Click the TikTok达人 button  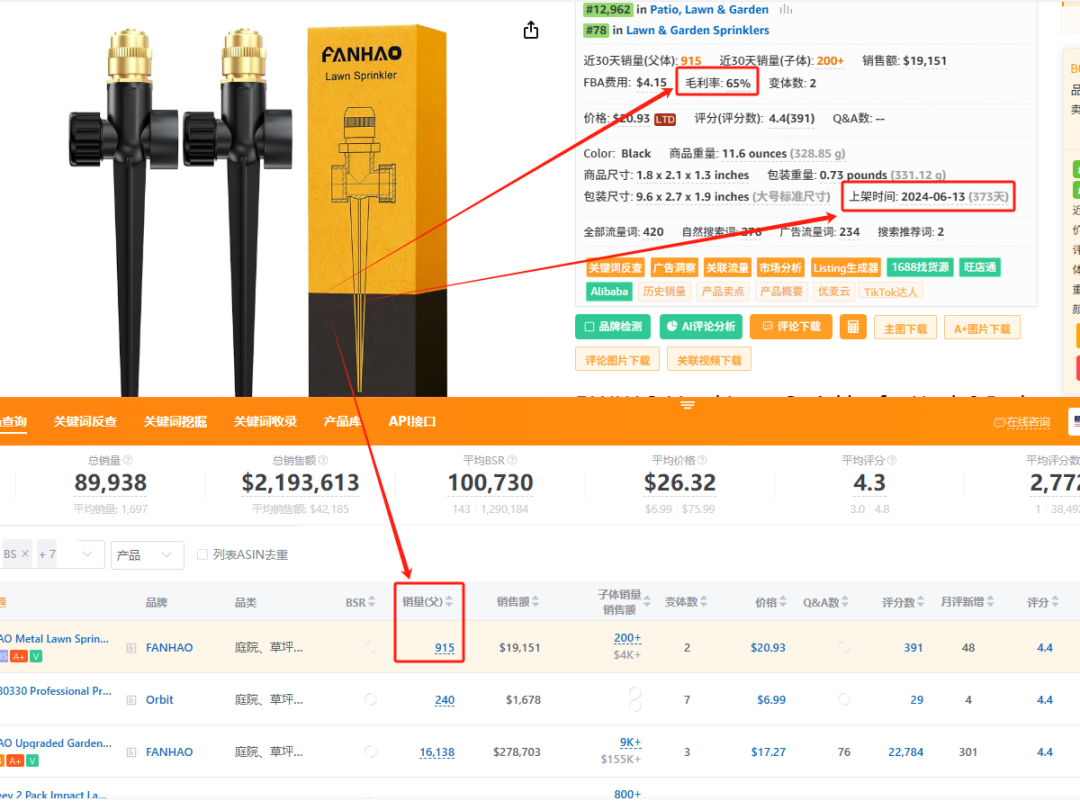click(x=891, y=291)
